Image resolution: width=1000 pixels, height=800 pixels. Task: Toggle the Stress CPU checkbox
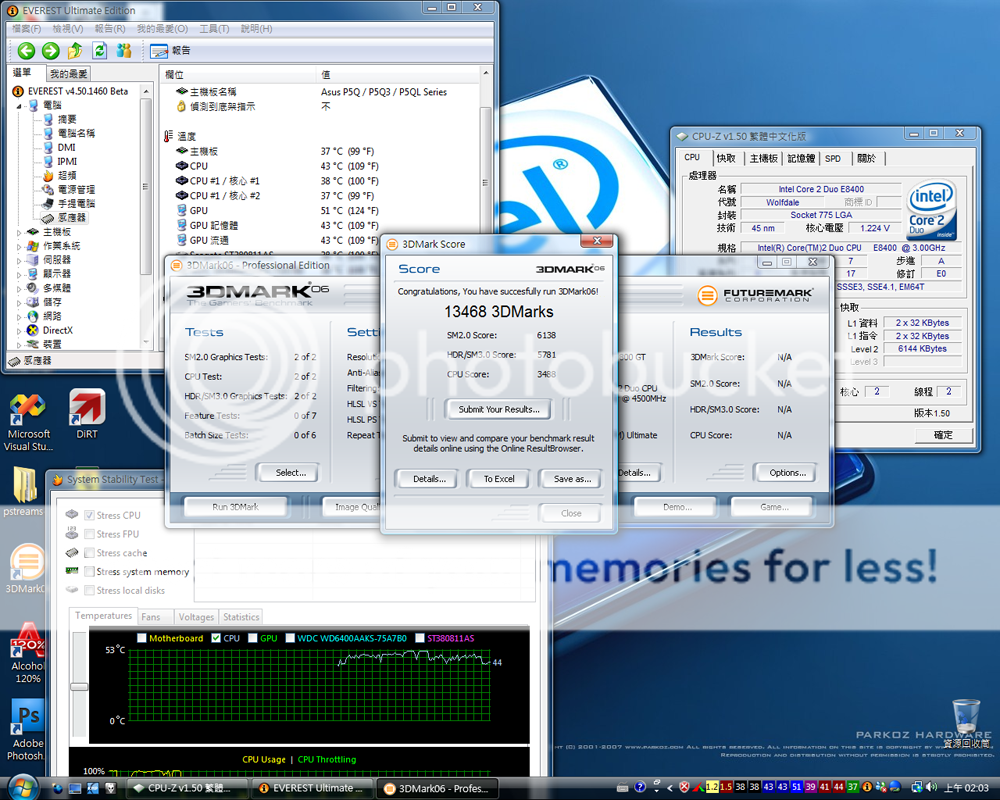89,515
